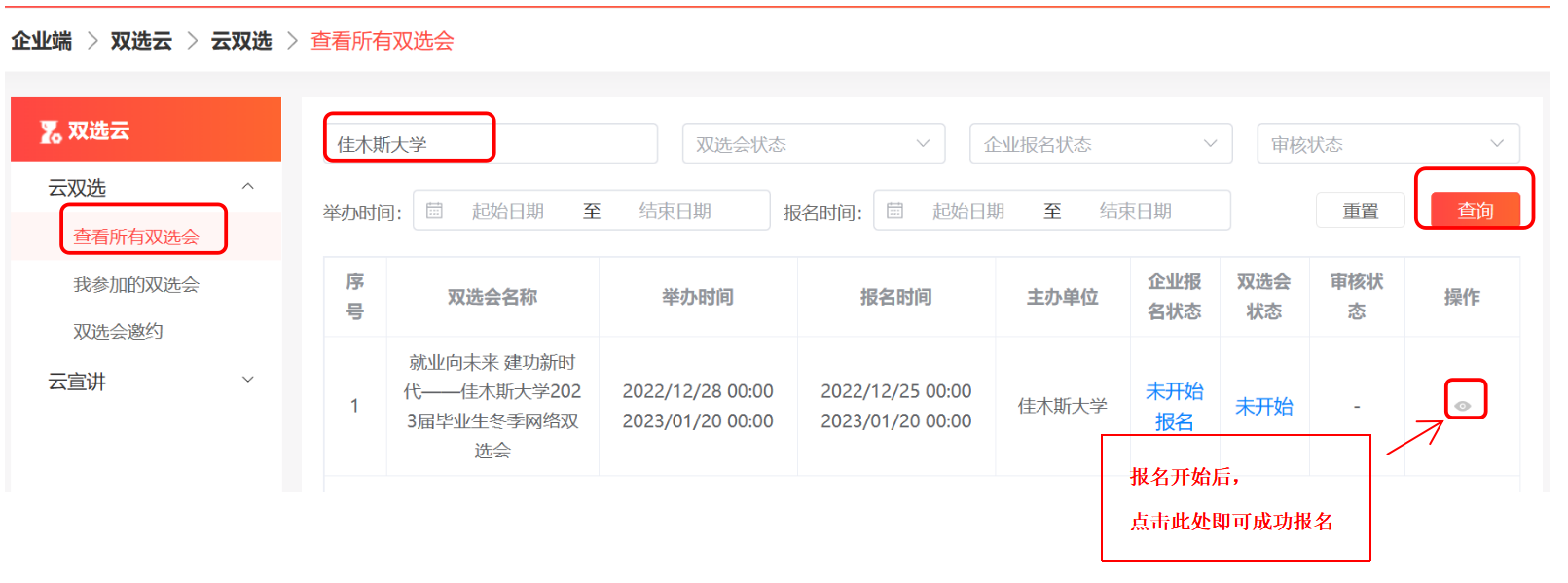This screenshot has height=583, width=1568.
Task: Open 我参加的双选会 in sidebar
Action: [x=136, y=284]
